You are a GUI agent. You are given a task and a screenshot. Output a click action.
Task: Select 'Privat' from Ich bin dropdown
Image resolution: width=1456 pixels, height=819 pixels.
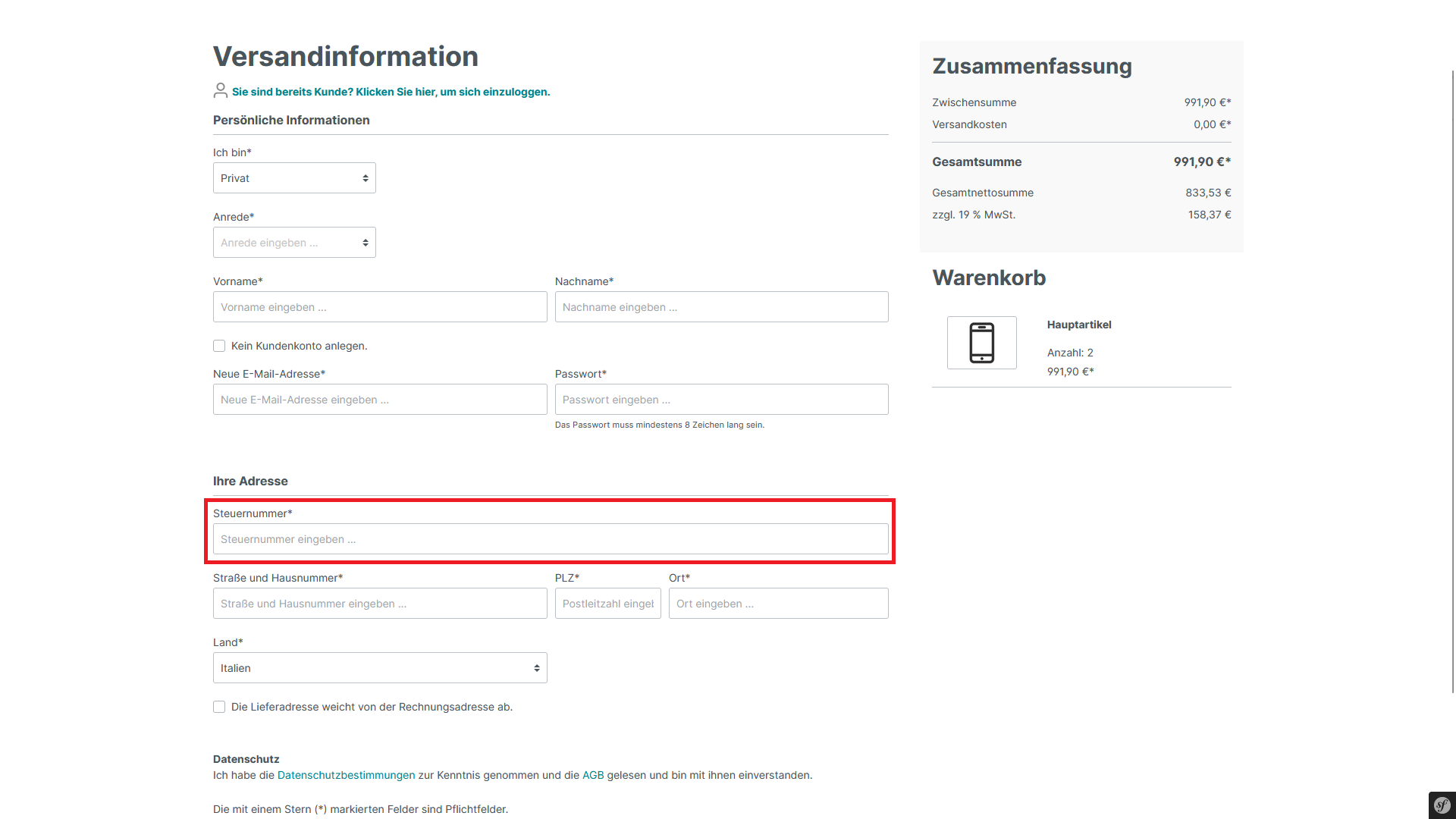pos(294,178)
